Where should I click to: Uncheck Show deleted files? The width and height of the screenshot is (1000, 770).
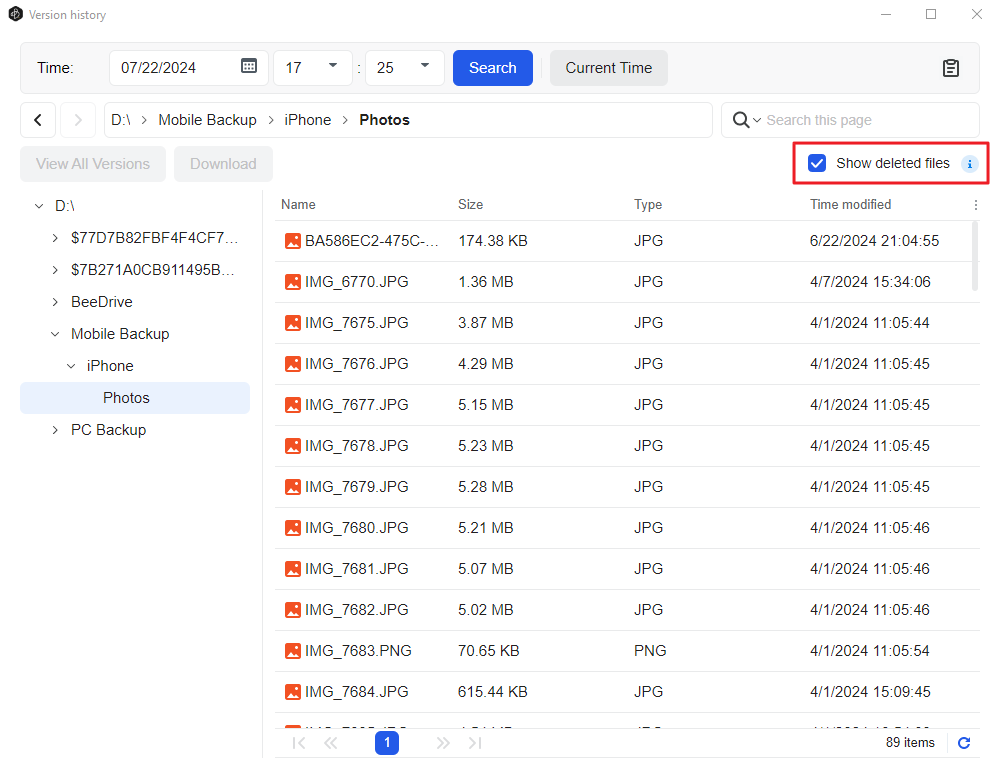(x=817, y=162)
